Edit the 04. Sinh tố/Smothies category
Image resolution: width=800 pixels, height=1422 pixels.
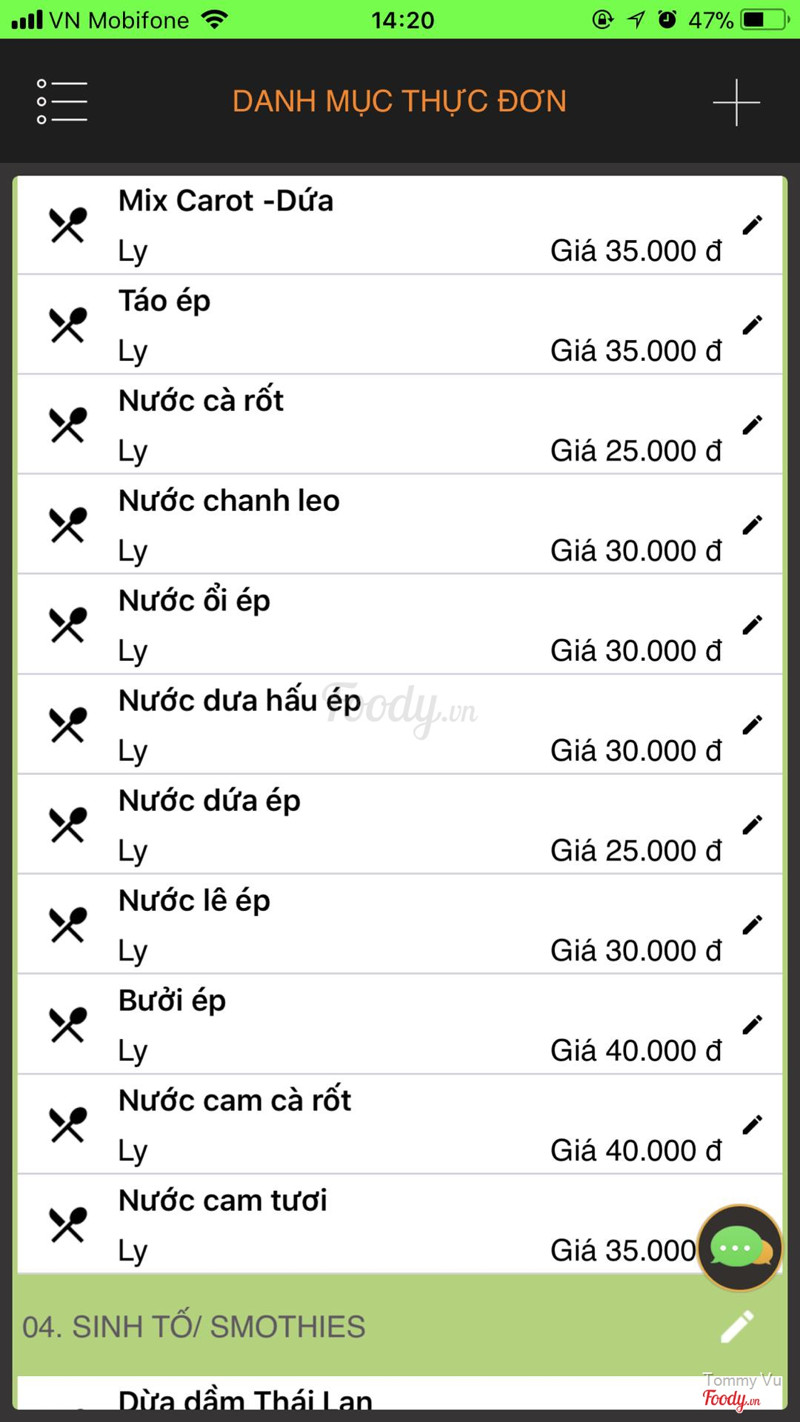[x=738, y=1327]
